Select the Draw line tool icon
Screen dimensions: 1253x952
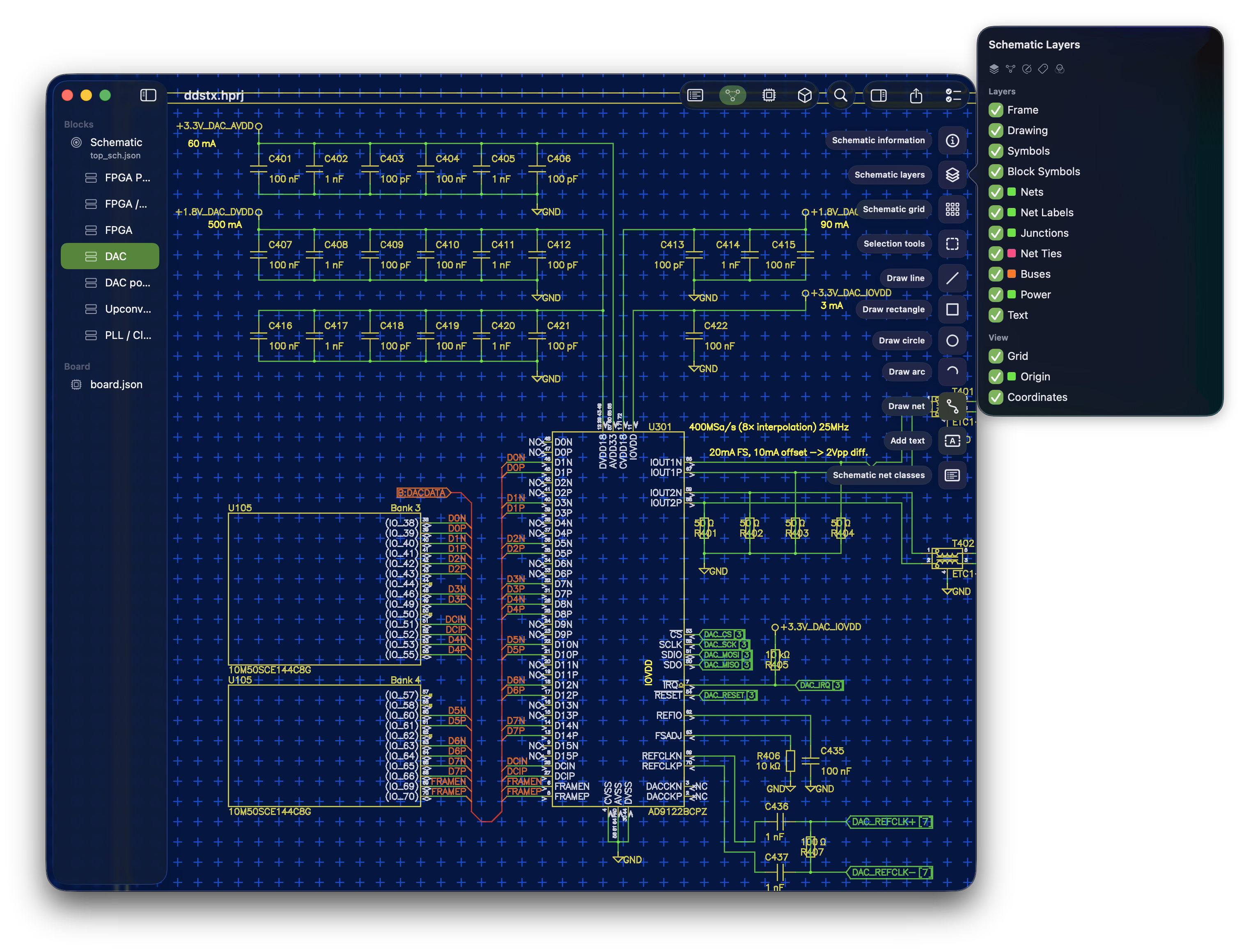point(952,278)
